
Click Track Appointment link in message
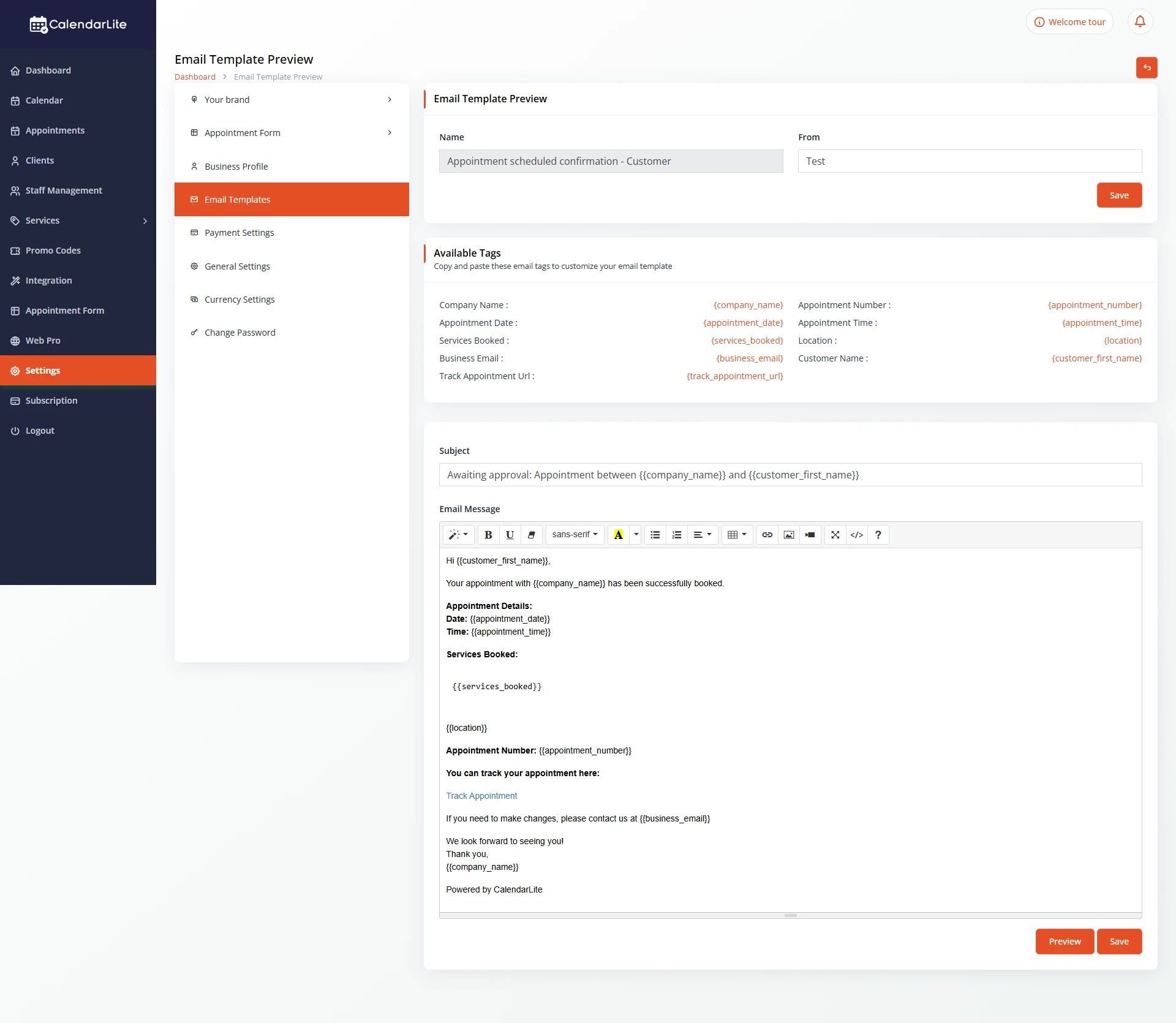(x=481, y=796)
